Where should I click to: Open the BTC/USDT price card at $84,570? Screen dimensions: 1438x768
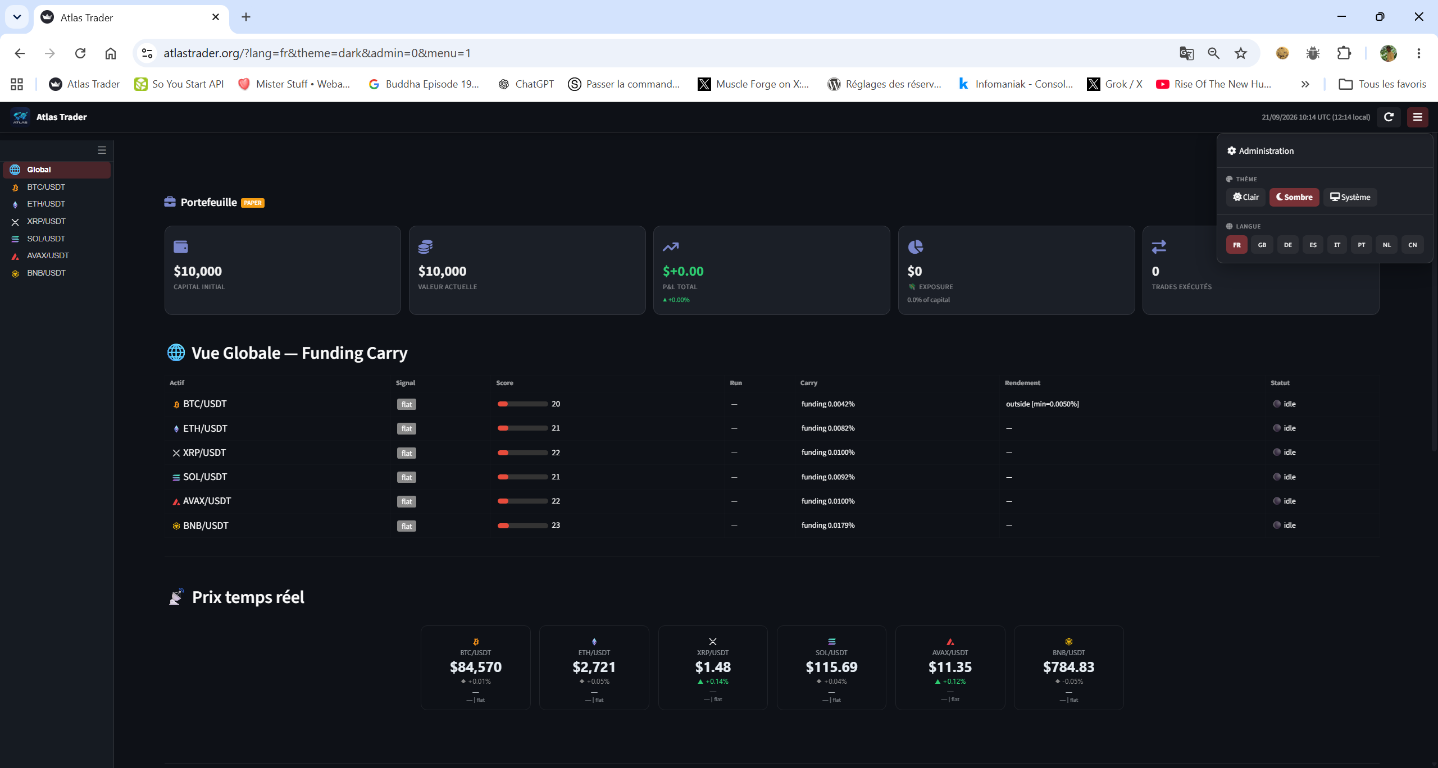475,668
